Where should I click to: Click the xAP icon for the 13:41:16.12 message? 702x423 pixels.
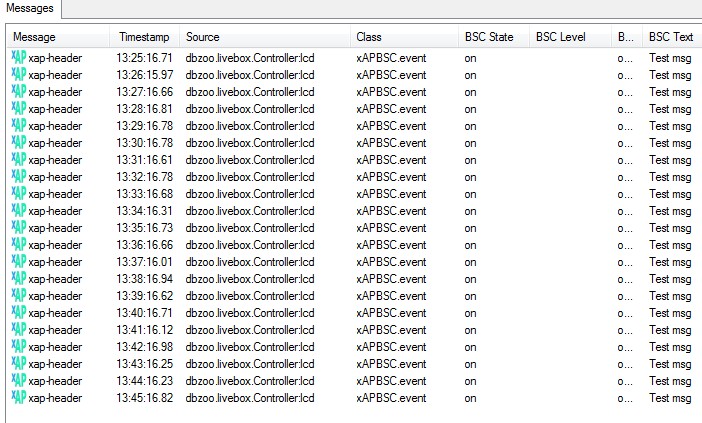19,329
